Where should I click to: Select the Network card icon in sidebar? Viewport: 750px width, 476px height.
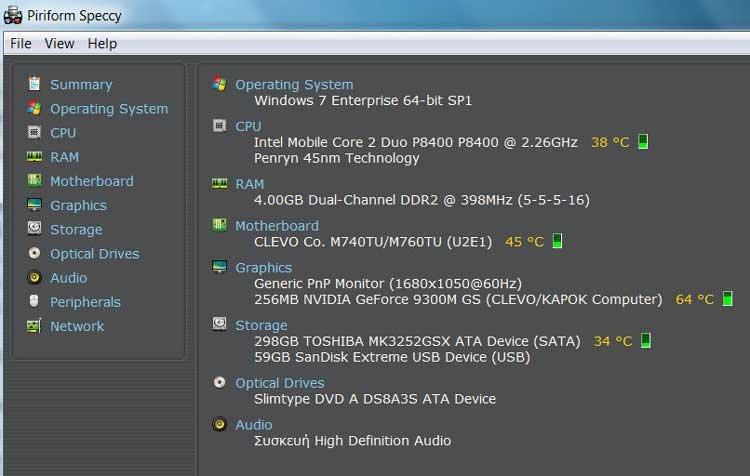(35, 326)
